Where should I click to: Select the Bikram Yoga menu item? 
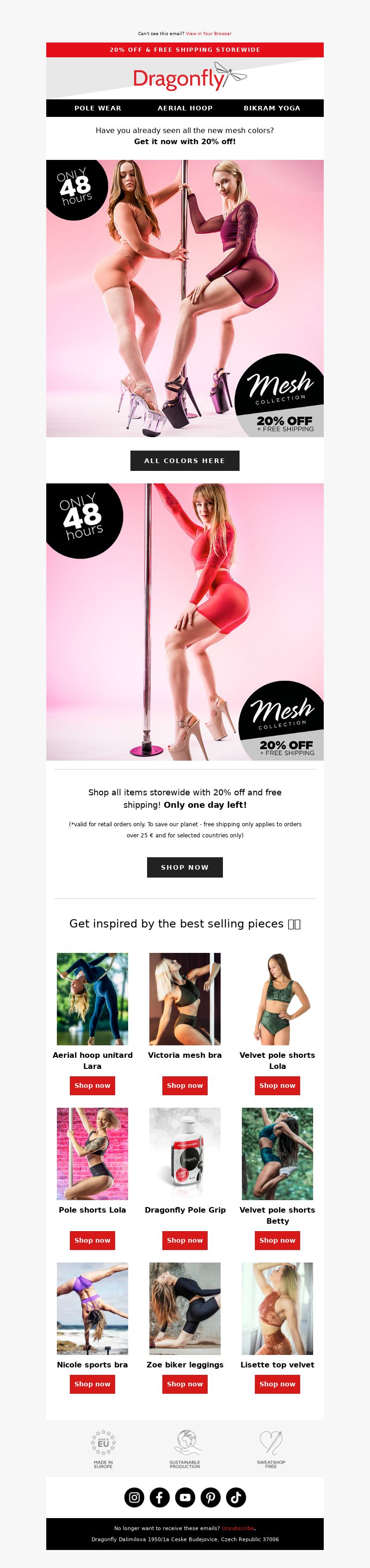point(272,108)
